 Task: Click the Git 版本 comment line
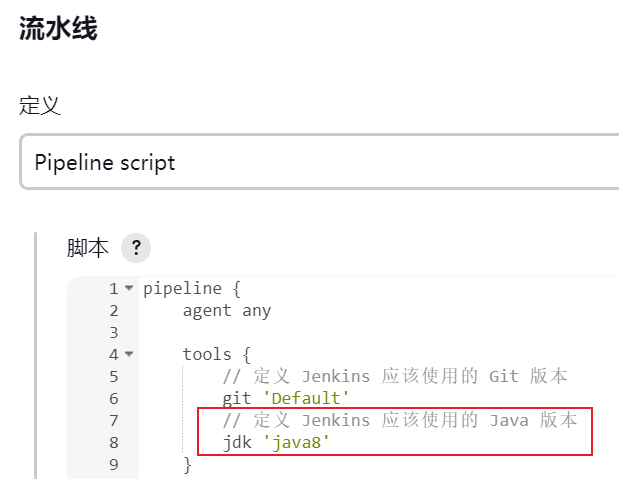click(x=395, y=377)
